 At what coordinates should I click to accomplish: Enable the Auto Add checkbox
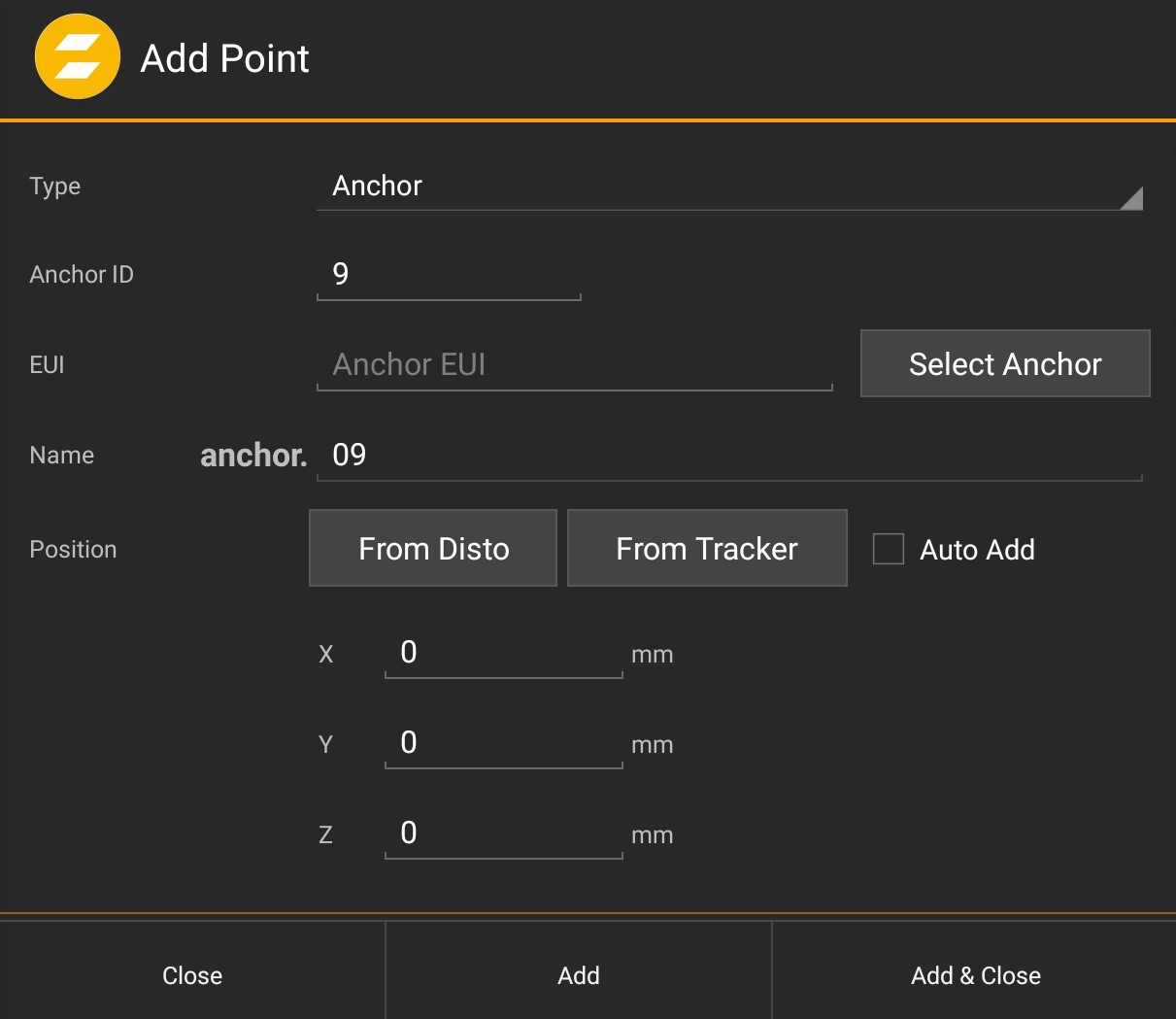[x=889, y=549]
